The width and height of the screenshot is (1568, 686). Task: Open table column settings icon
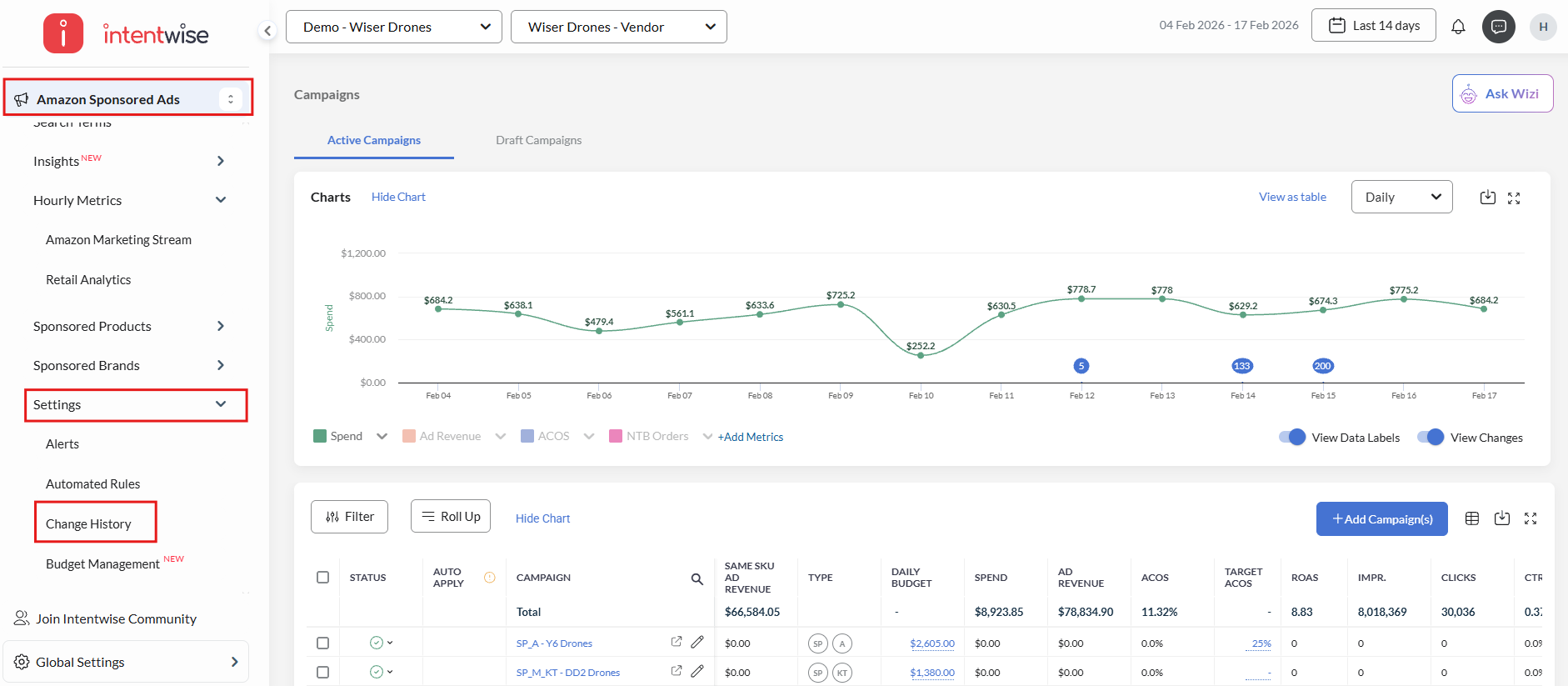(1472, 518)
